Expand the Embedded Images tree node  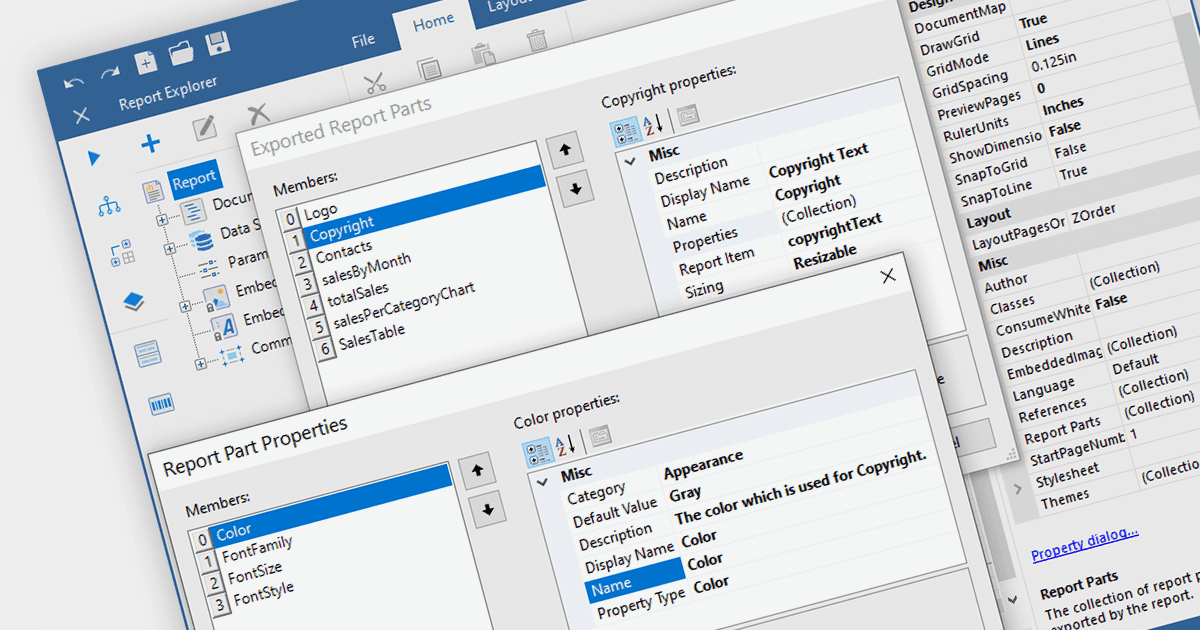click(185, 307)
